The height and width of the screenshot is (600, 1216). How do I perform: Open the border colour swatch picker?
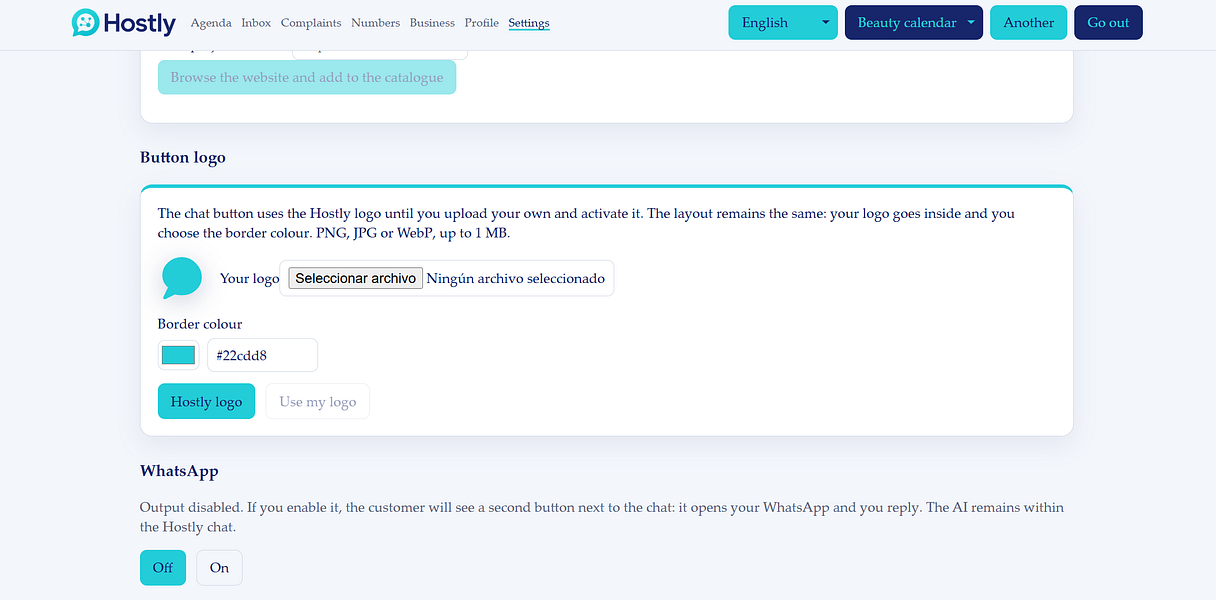(178, 355)
